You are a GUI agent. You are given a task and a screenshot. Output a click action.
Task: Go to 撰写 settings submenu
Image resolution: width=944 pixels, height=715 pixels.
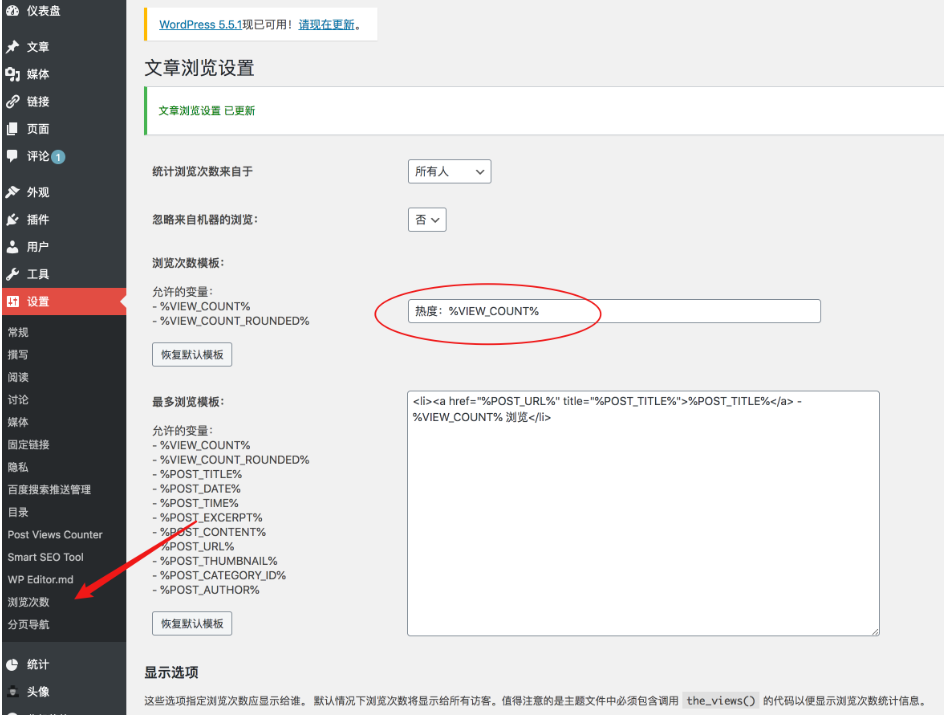pos(18,354)
